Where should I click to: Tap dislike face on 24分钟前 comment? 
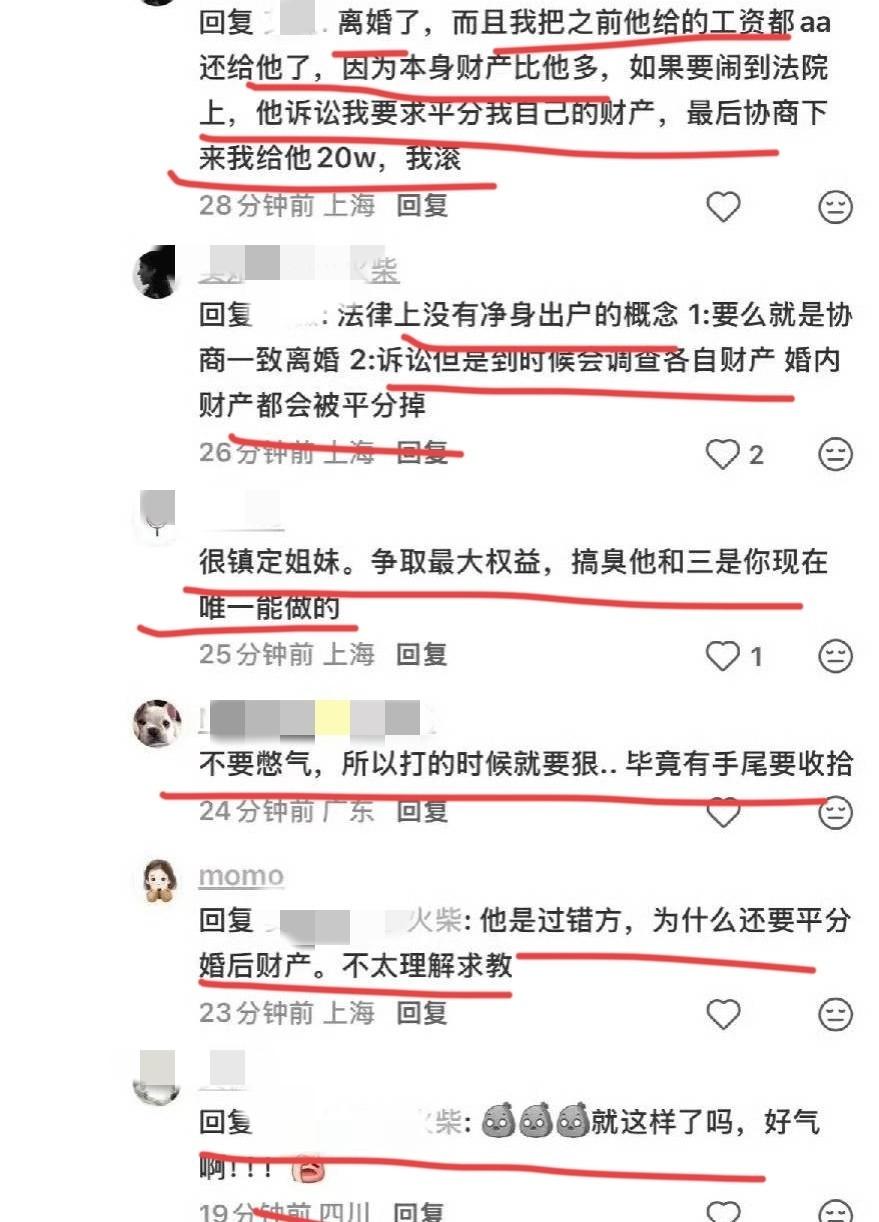tap(835, 812)
